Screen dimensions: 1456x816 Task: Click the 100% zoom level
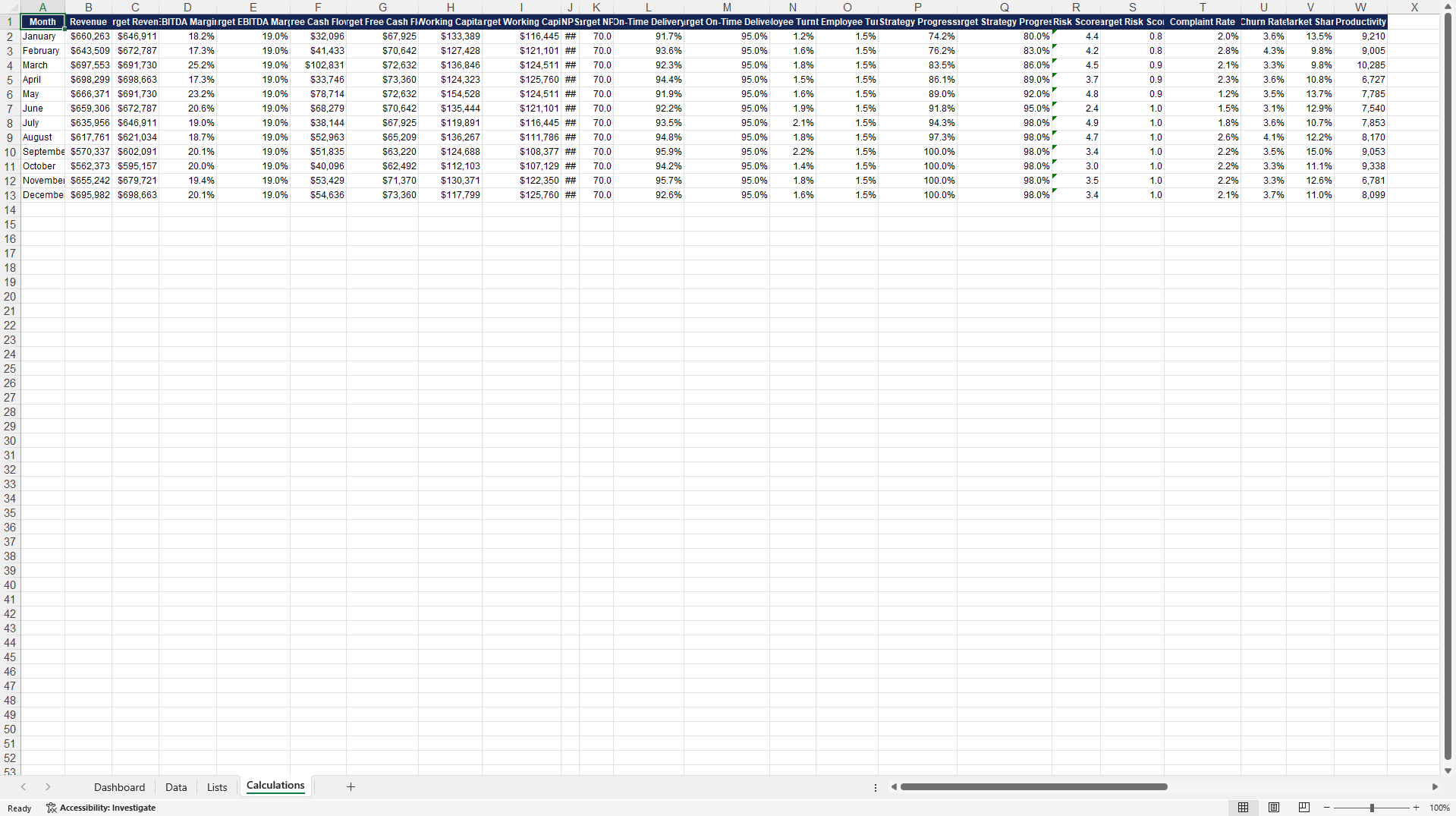pyautogui.click(x=1439, y=808)
